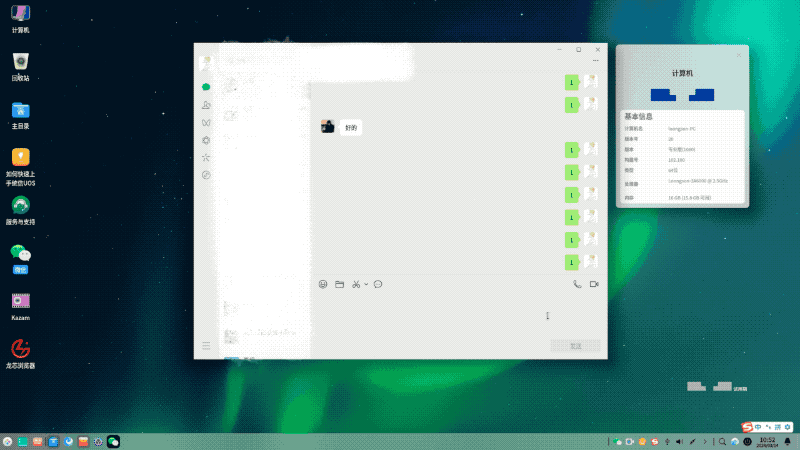
Task: Open the launcher at taskbar left
Action: point(7,441)
